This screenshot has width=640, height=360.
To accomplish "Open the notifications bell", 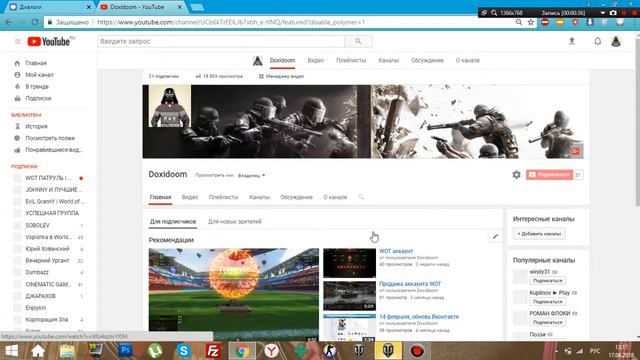I will [x=598, y=41].
